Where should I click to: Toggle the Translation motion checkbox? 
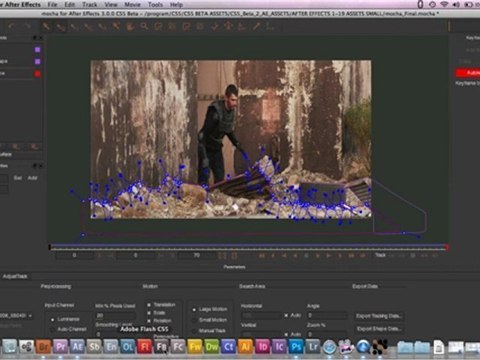149,305
